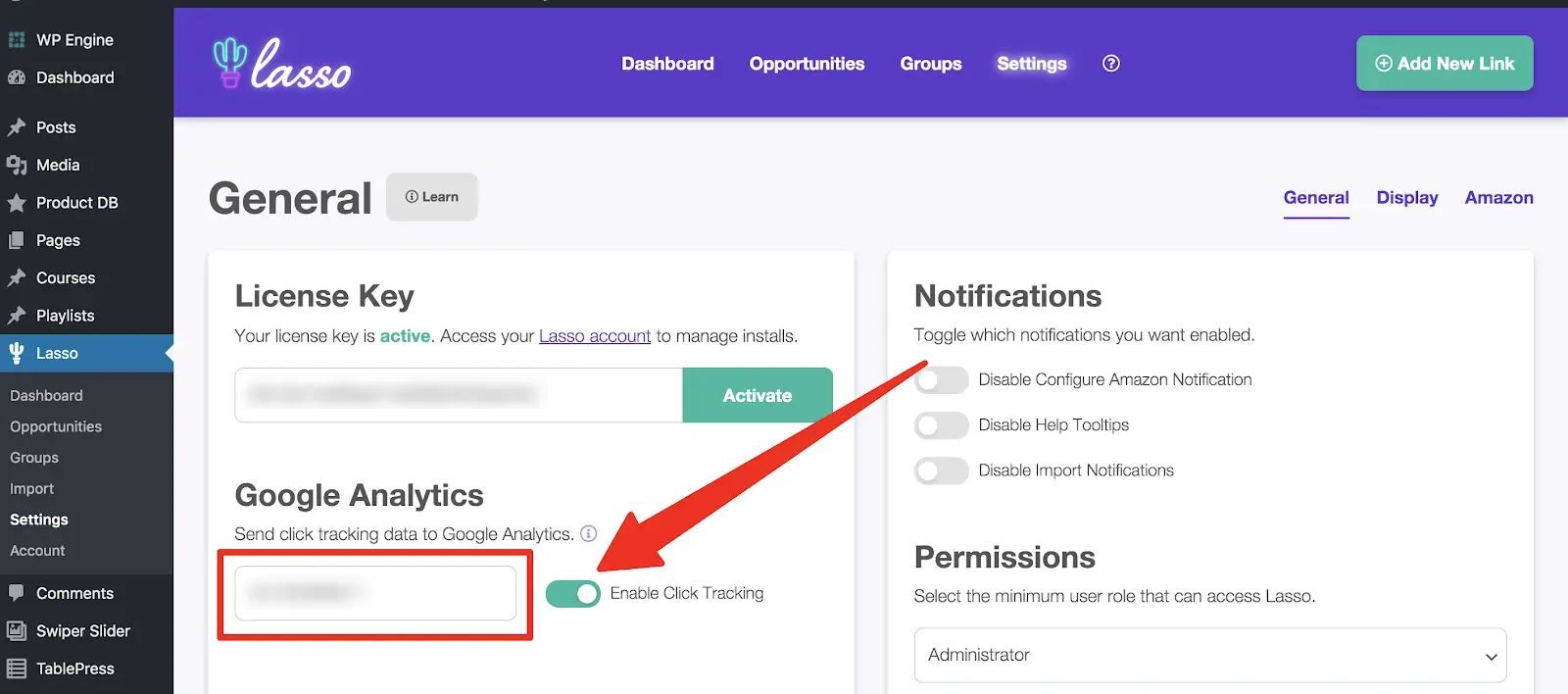Toggle Disable Help Tooltips switch

(942, 425)
